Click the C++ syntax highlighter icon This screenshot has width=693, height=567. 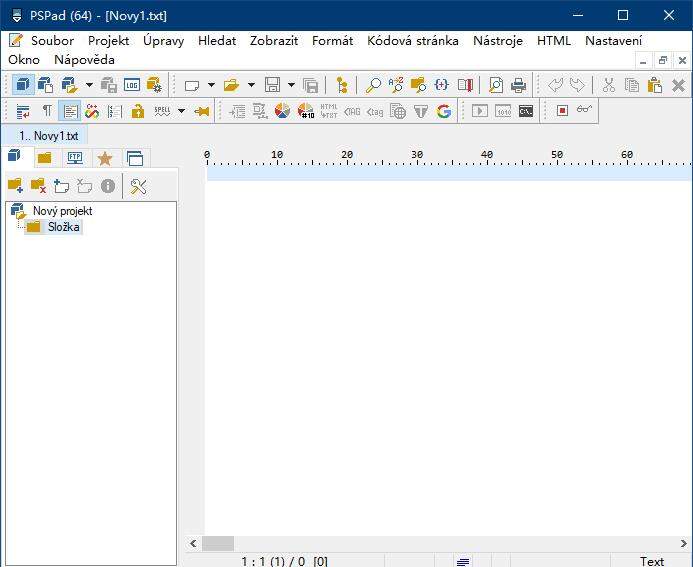coord(92,111)
